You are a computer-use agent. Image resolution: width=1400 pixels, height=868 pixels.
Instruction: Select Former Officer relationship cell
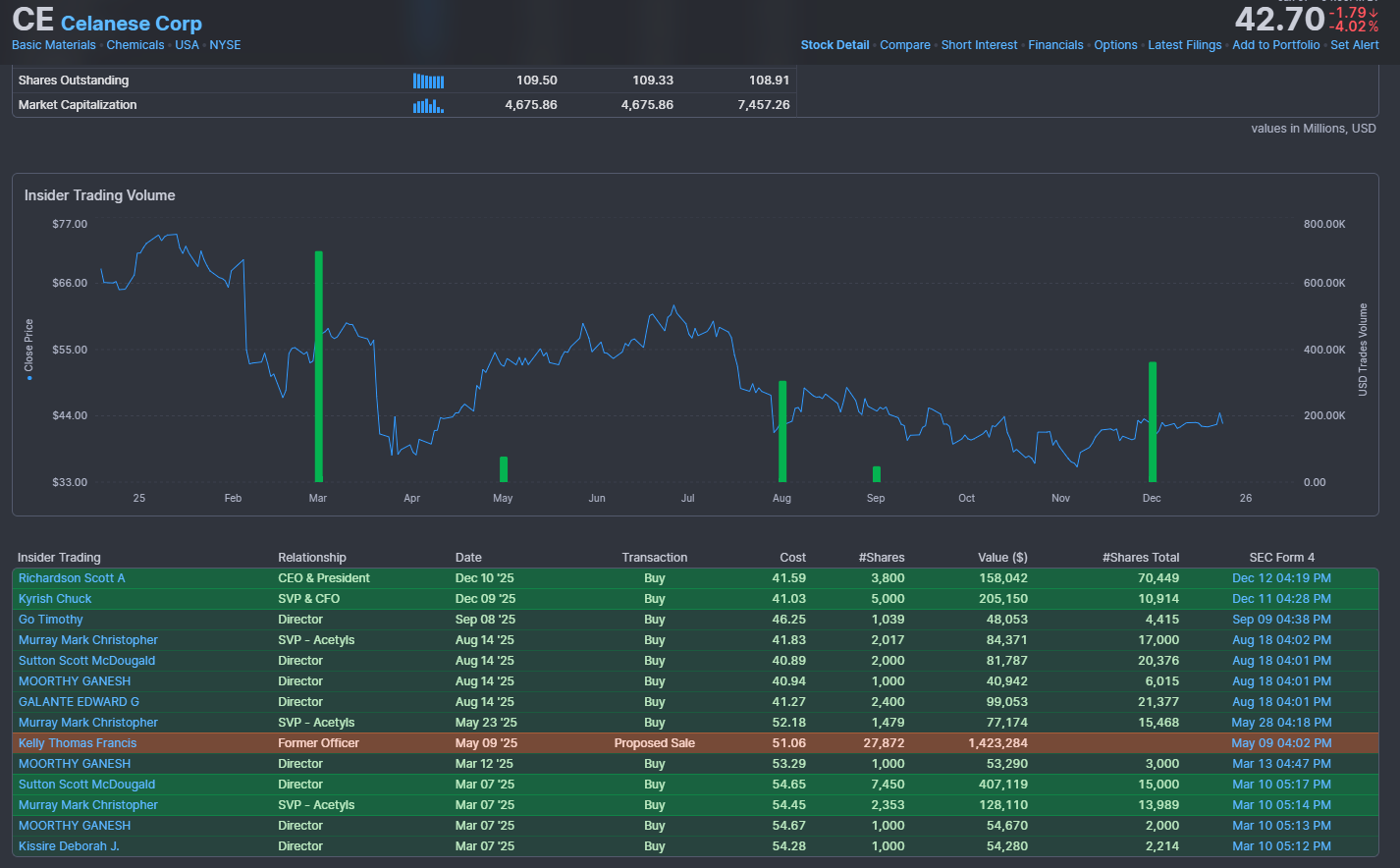point(318,743)
